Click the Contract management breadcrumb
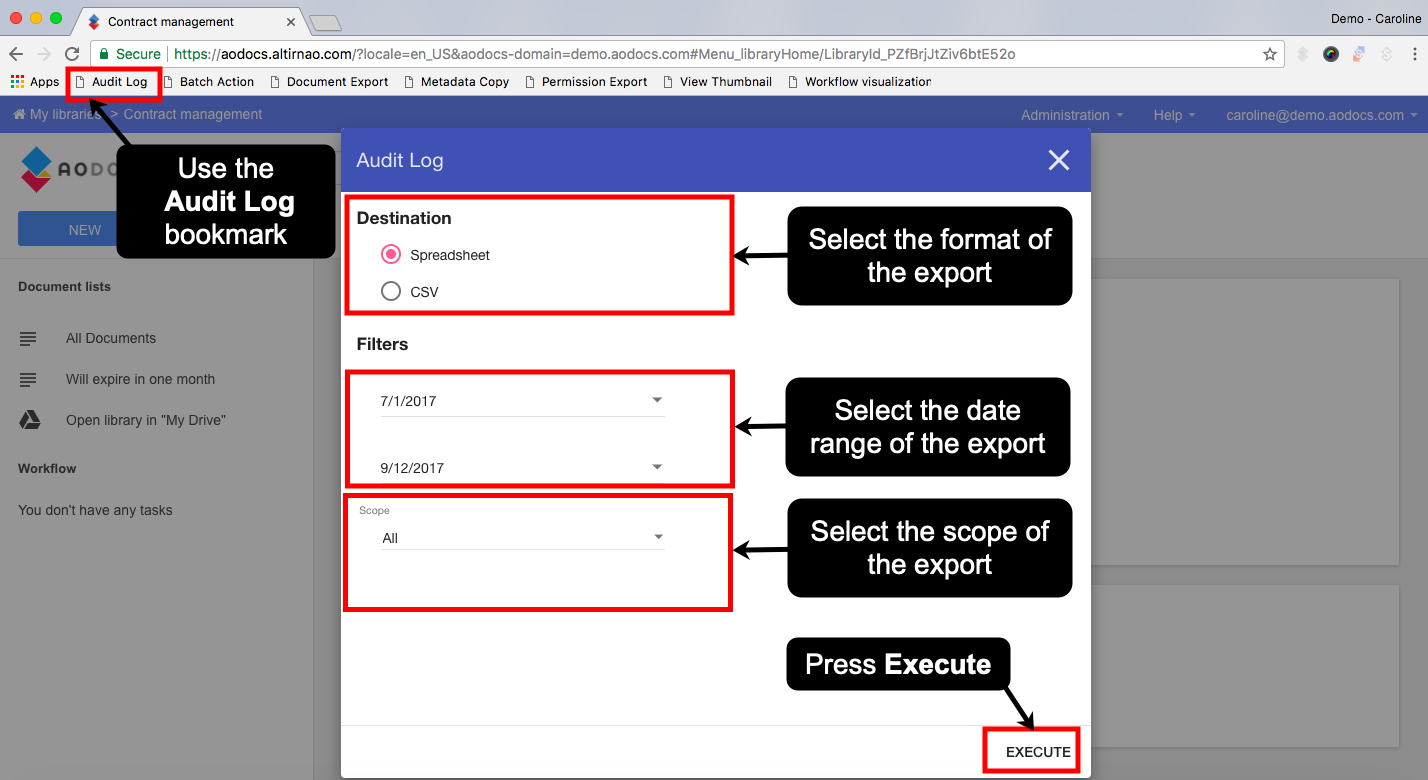 tap(193, 115)
